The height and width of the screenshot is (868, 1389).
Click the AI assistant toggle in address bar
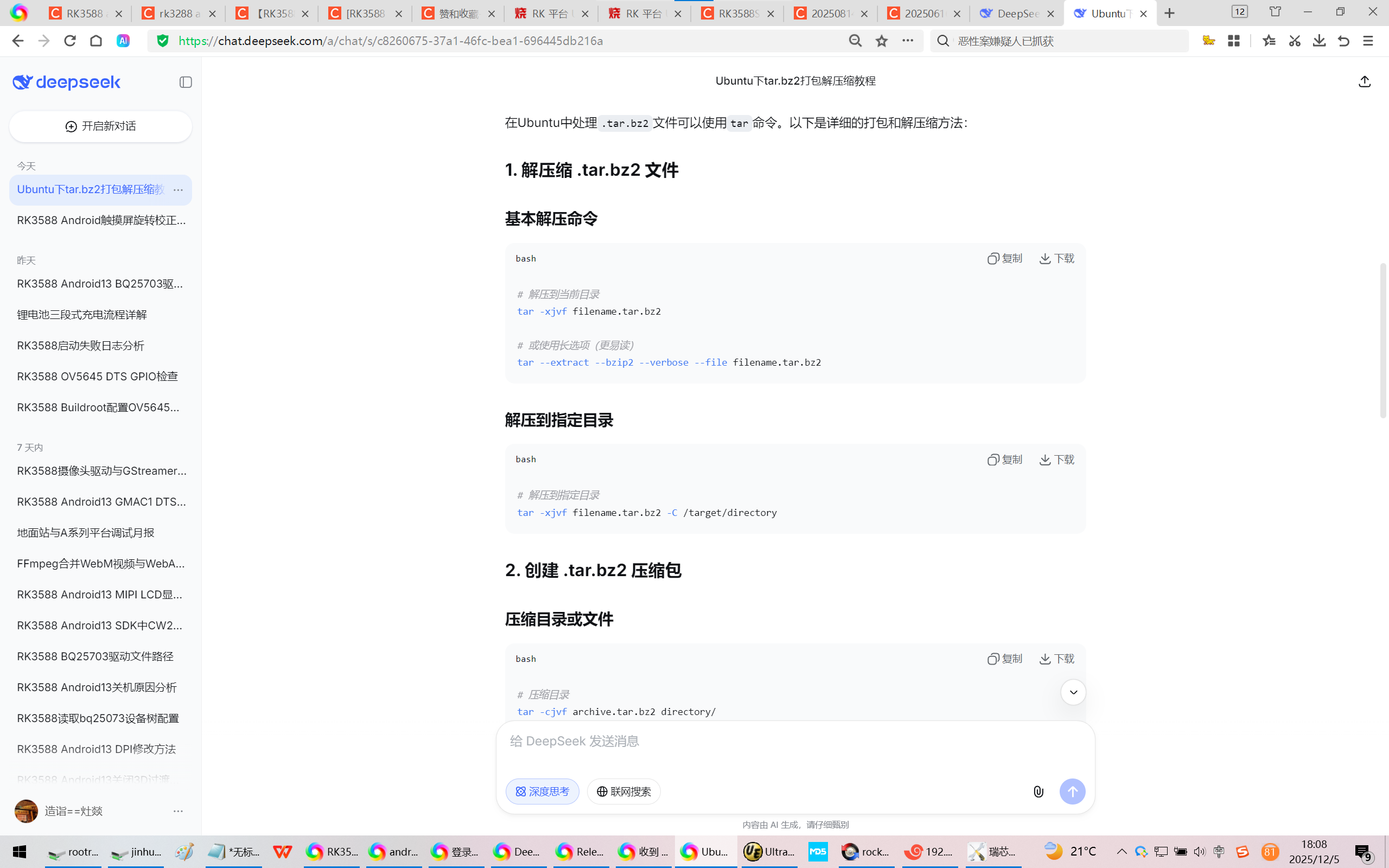(123, 41)
